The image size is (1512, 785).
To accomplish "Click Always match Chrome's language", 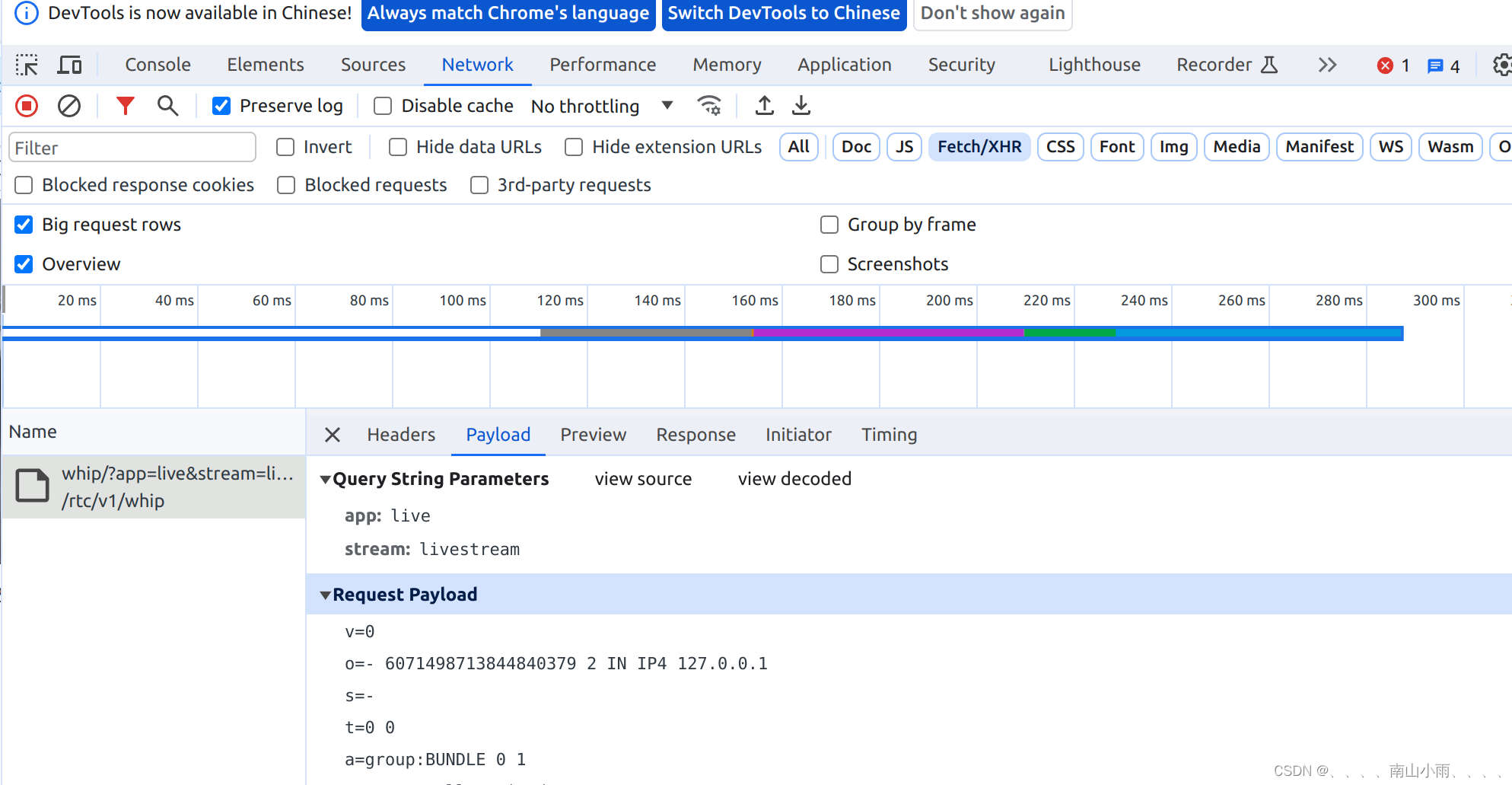I will 508,14.
